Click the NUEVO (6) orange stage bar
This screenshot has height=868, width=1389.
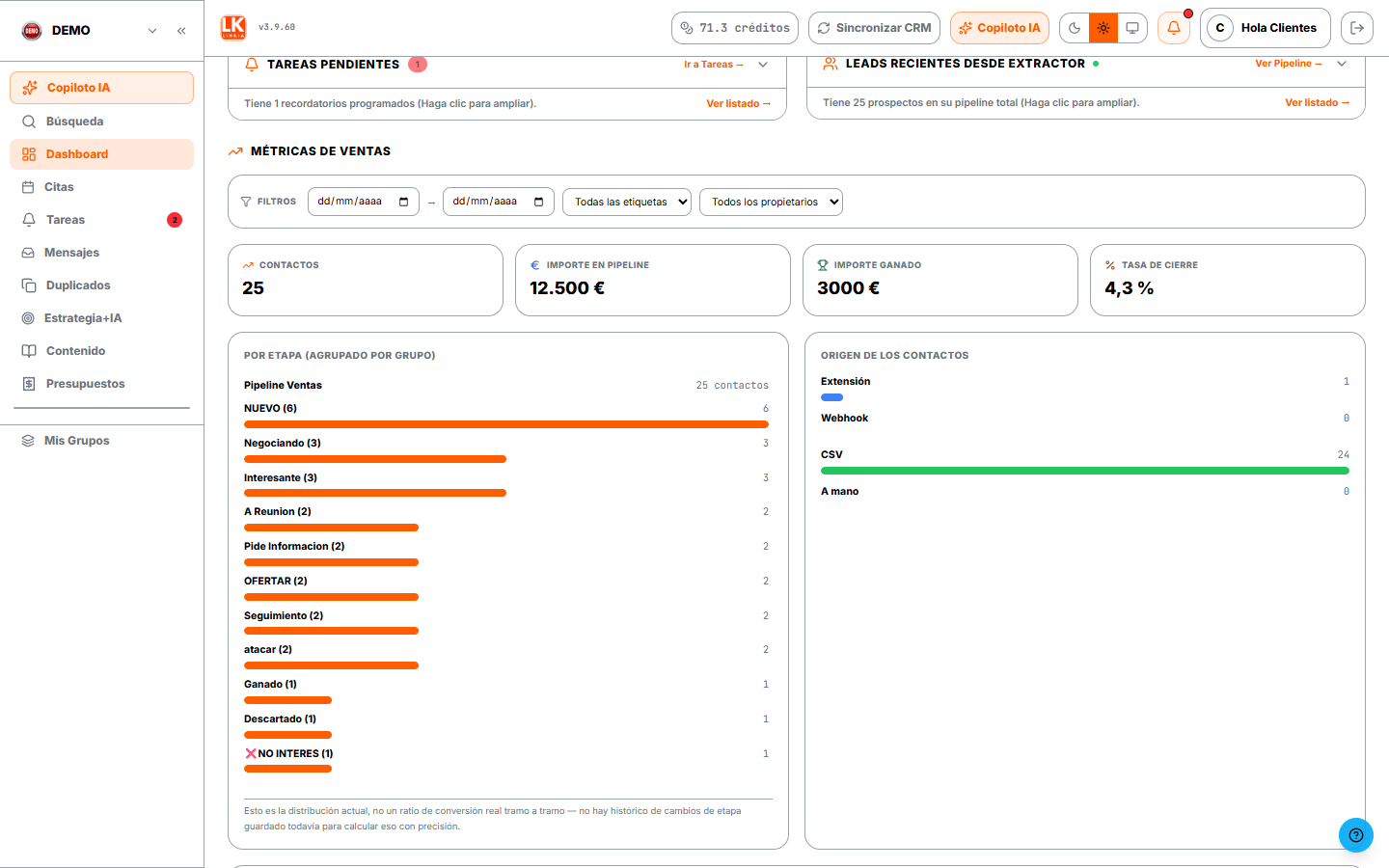pyautogui.click(x=506, y=424)
